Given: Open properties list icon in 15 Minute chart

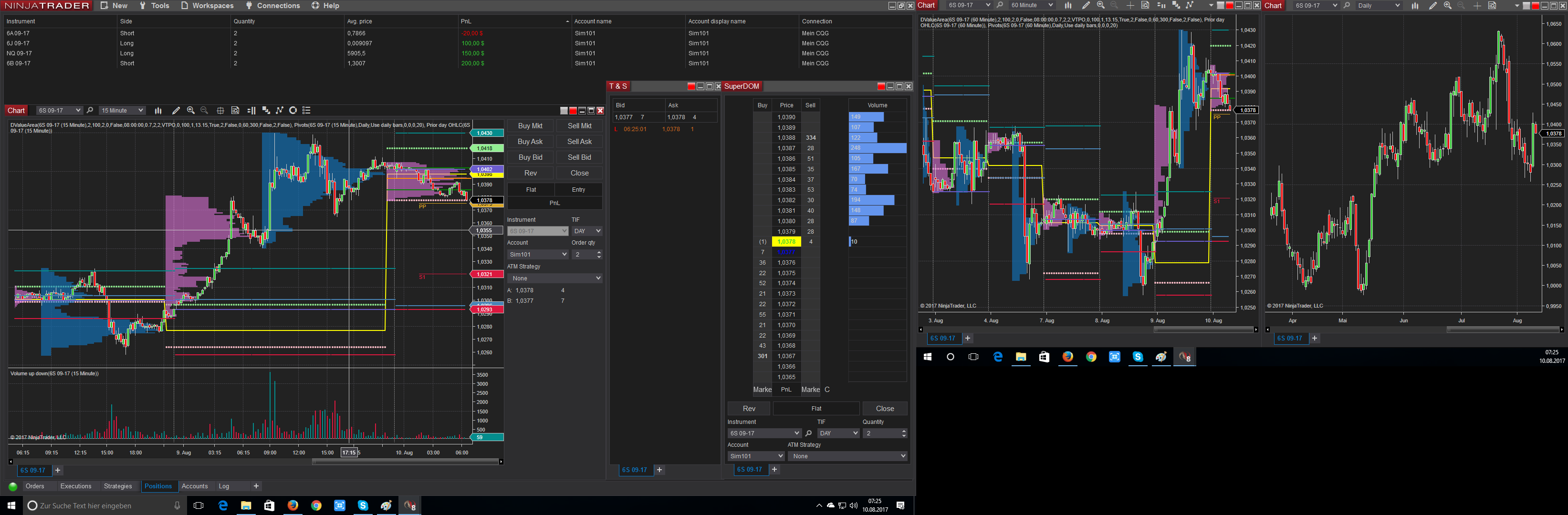Looking at the screenshot, I should [307, 111].
